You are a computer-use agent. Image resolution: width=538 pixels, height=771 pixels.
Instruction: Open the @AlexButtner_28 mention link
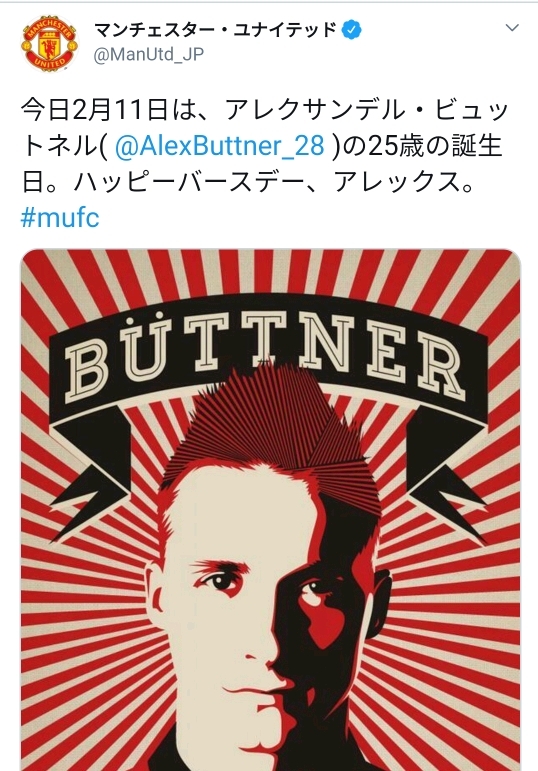tap(219, 146)
